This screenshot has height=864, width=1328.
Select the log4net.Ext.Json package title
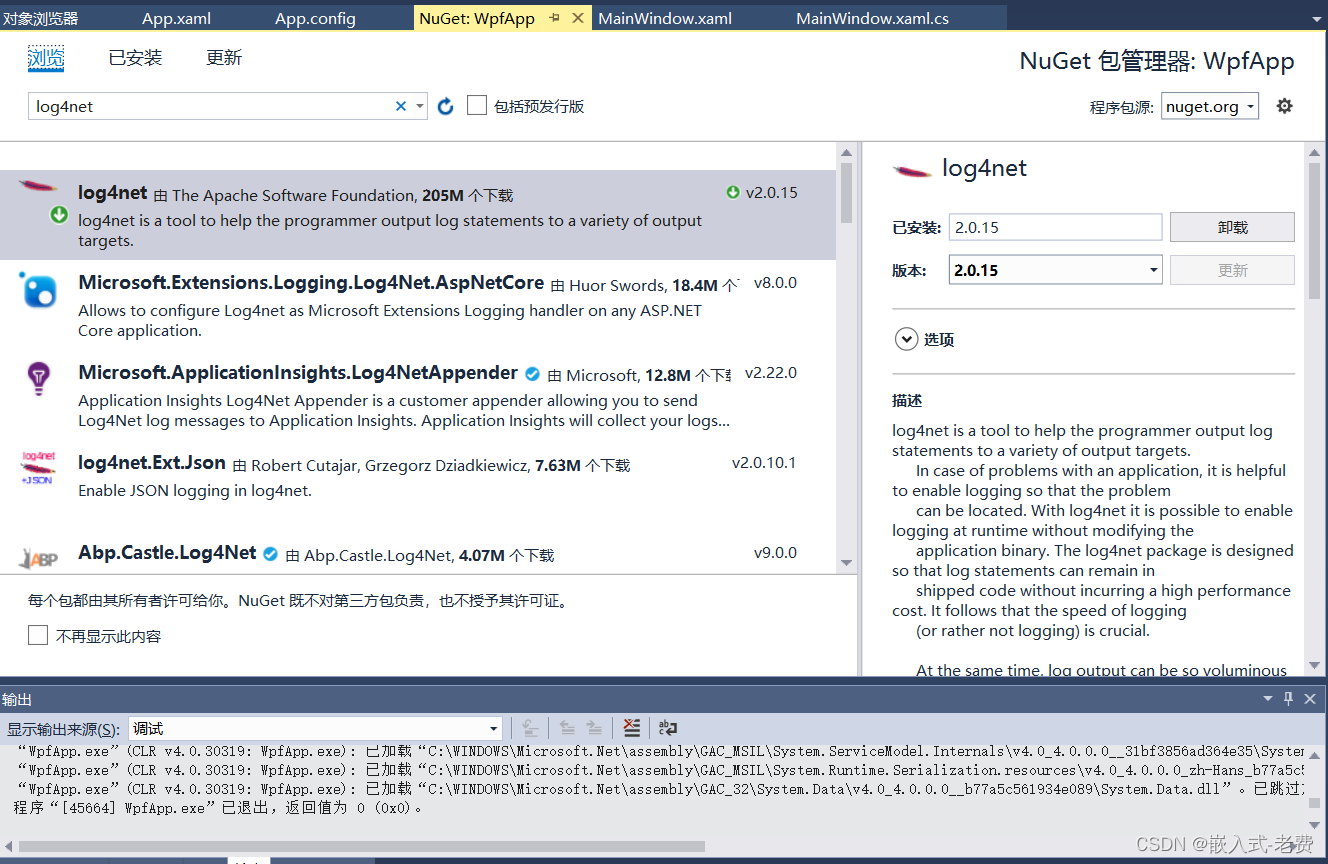(152, 463)
